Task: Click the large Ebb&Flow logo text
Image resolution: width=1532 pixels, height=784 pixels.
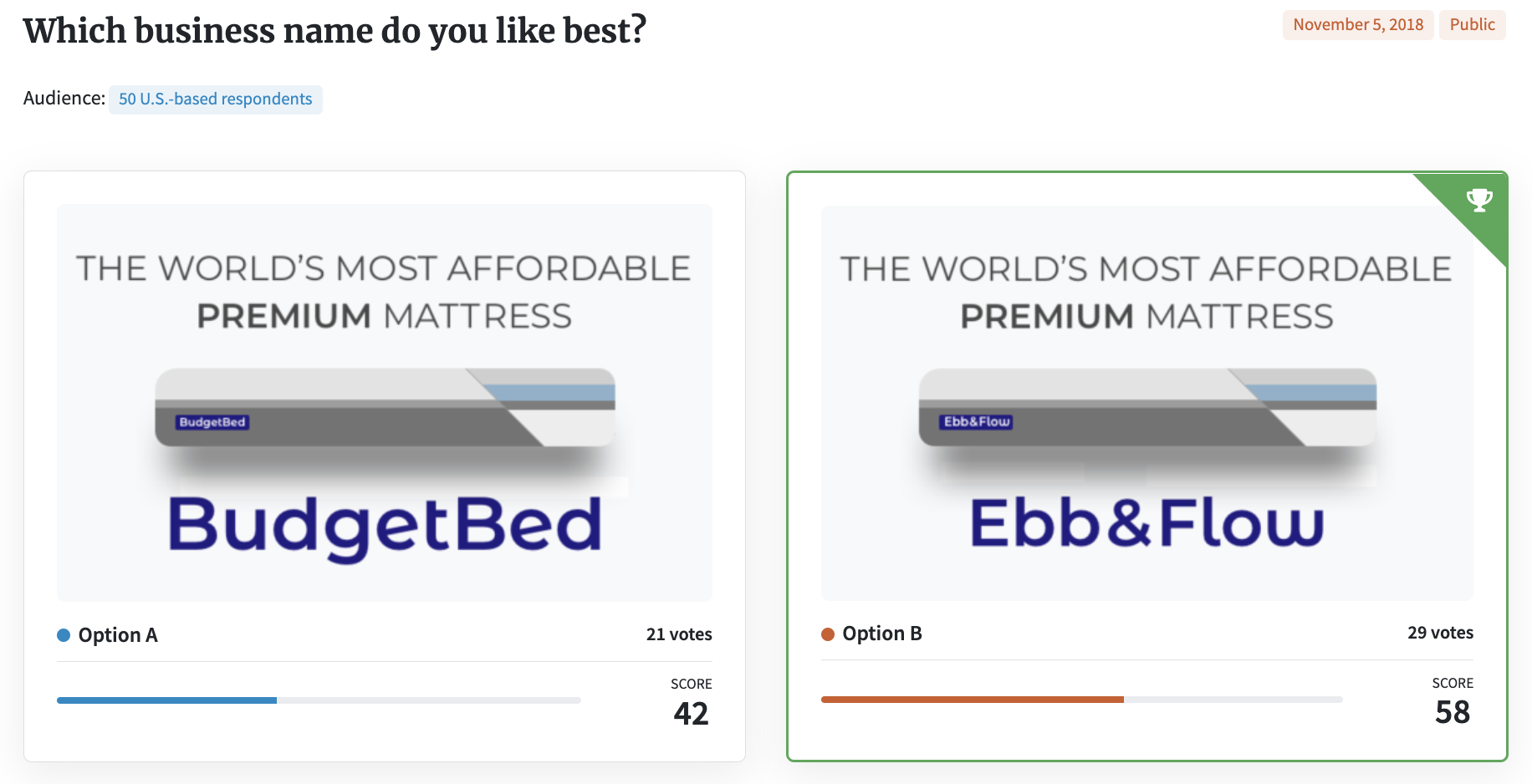Action: pos(1146,522)
